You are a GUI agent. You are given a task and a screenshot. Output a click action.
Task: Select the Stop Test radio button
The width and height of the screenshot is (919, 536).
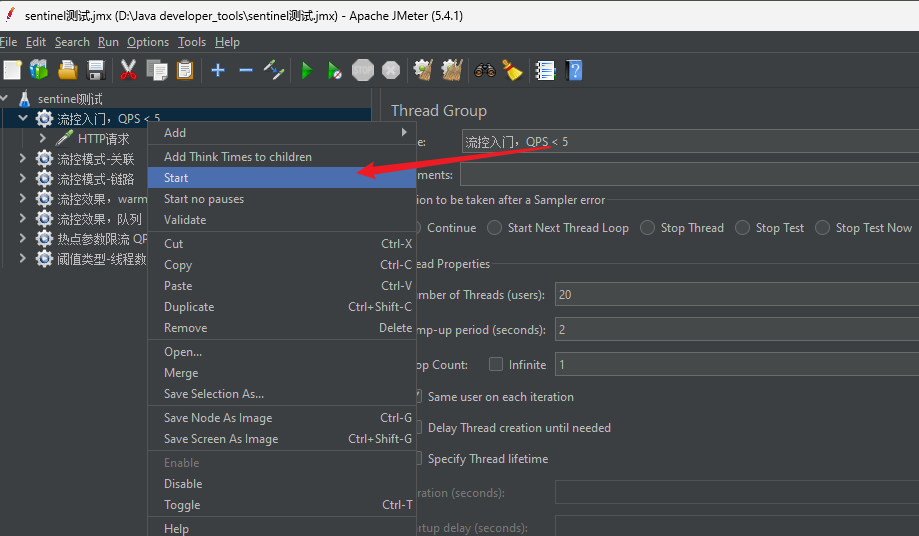click(743, 227)
